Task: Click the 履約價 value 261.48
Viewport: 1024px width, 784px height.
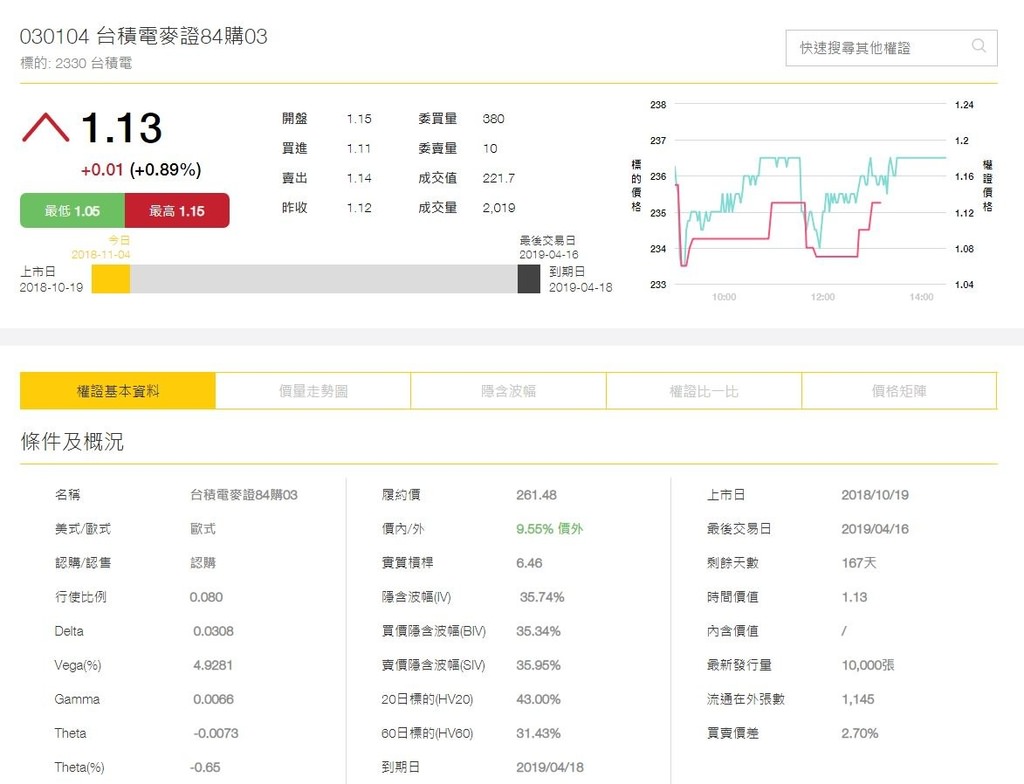Action: coord(536,495)
